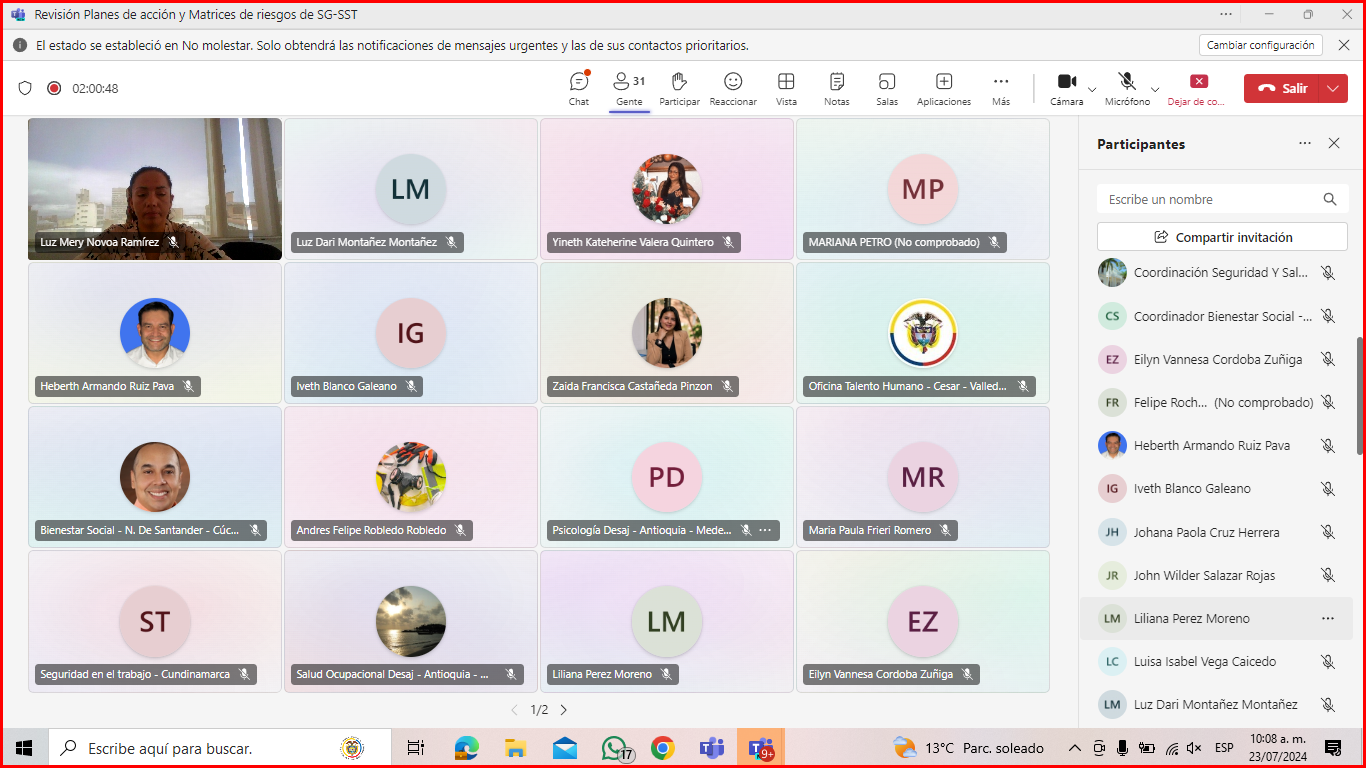Image resolution: width=1366 pixels, height=768 pixels.
Task: Raise hand with Participar button
Action: click(679, 88)
